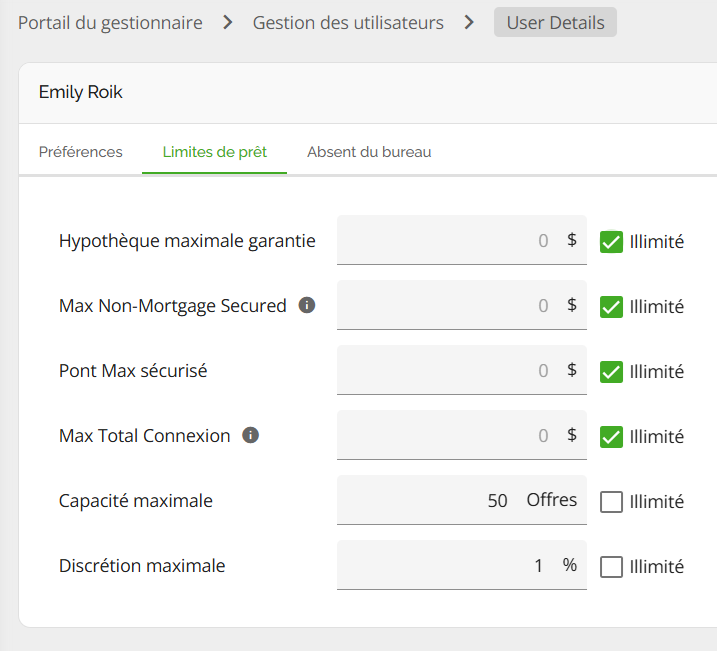The width and height of the screenshot is (717, 651).
Task: Select the Limites de prêt tab
Action: pyautogui.click(x=214, y=152)
